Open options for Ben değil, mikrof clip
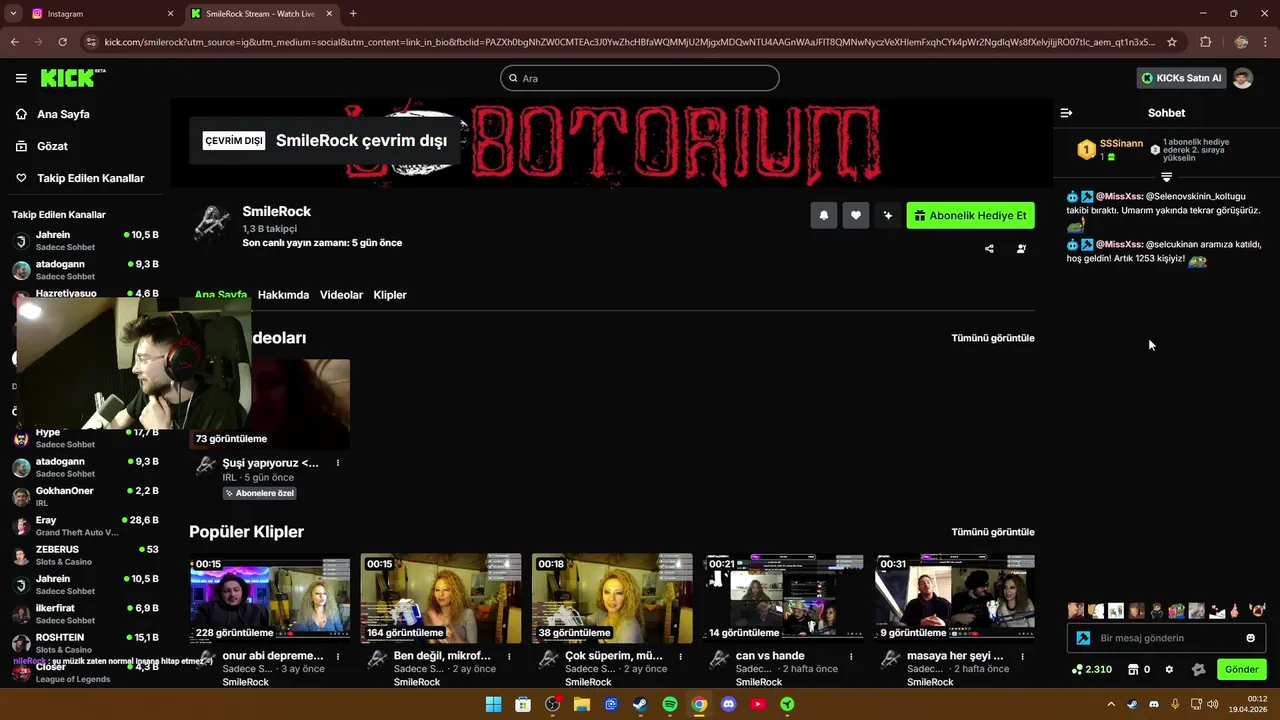The image size is (1280, 720). (x=509, y=656)
